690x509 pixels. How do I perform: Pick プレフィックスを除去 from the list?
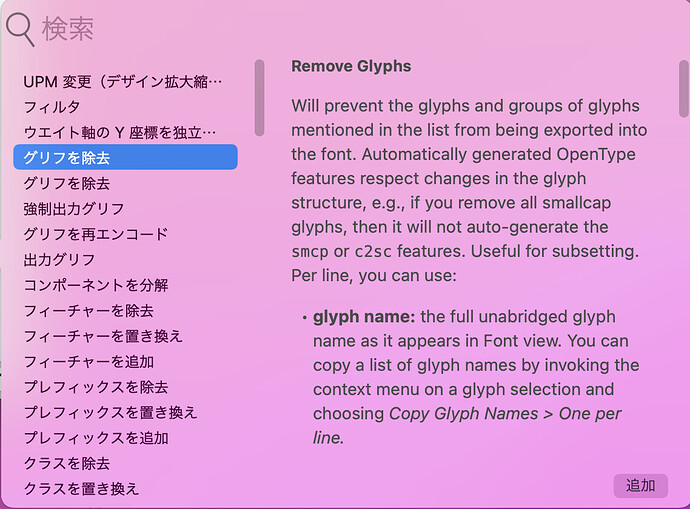click(x=125, y=387)
